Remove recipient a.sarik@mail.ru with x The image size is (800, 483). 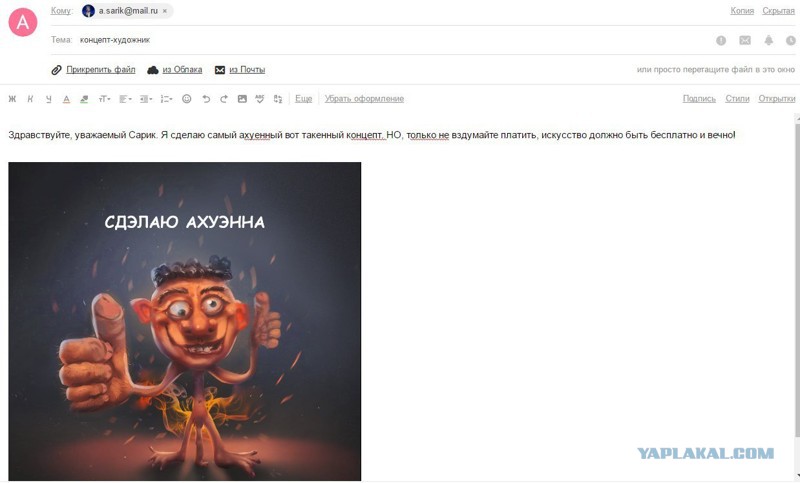click(x=165, y=11)
